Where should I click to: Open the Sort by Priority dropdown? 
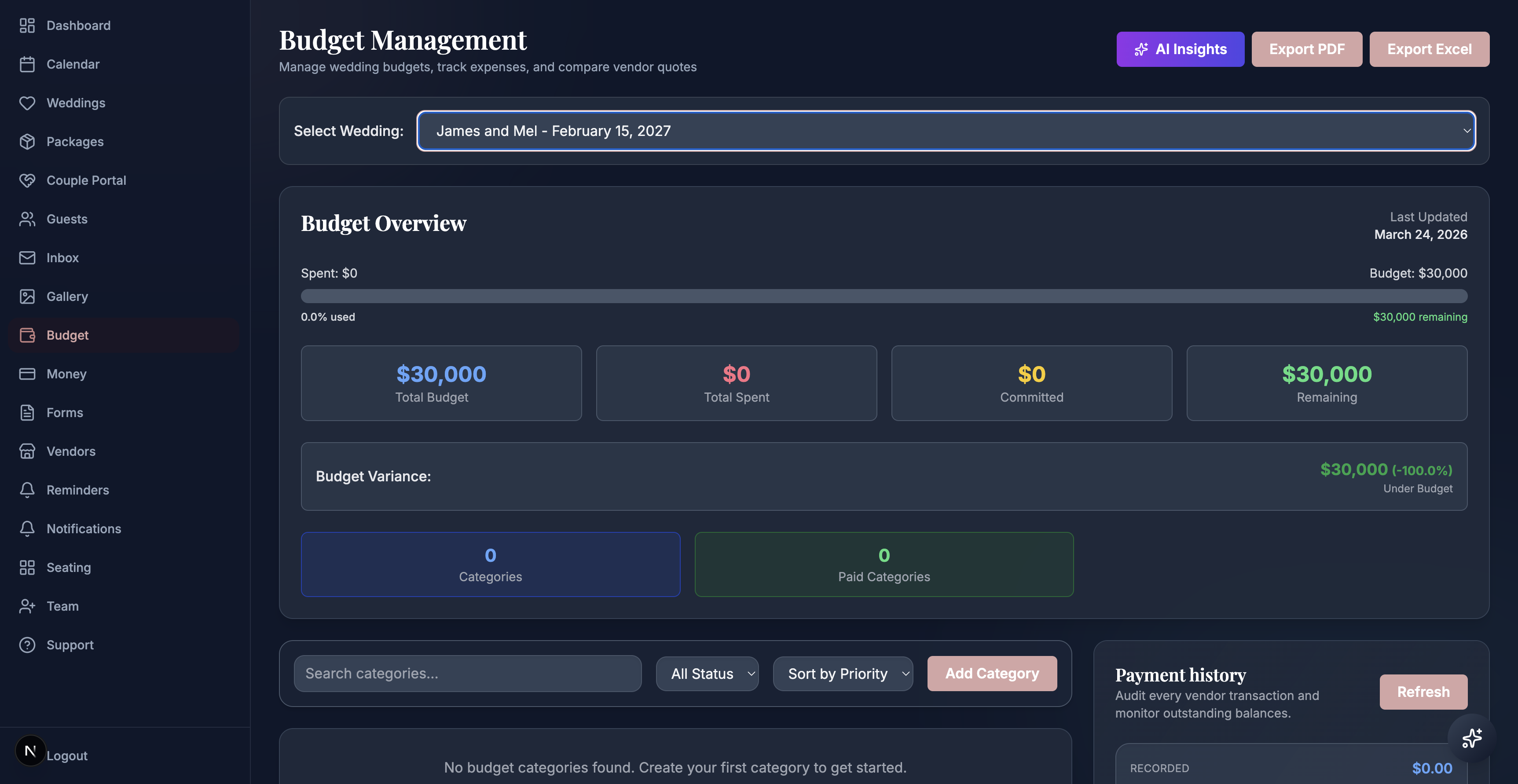842,673
